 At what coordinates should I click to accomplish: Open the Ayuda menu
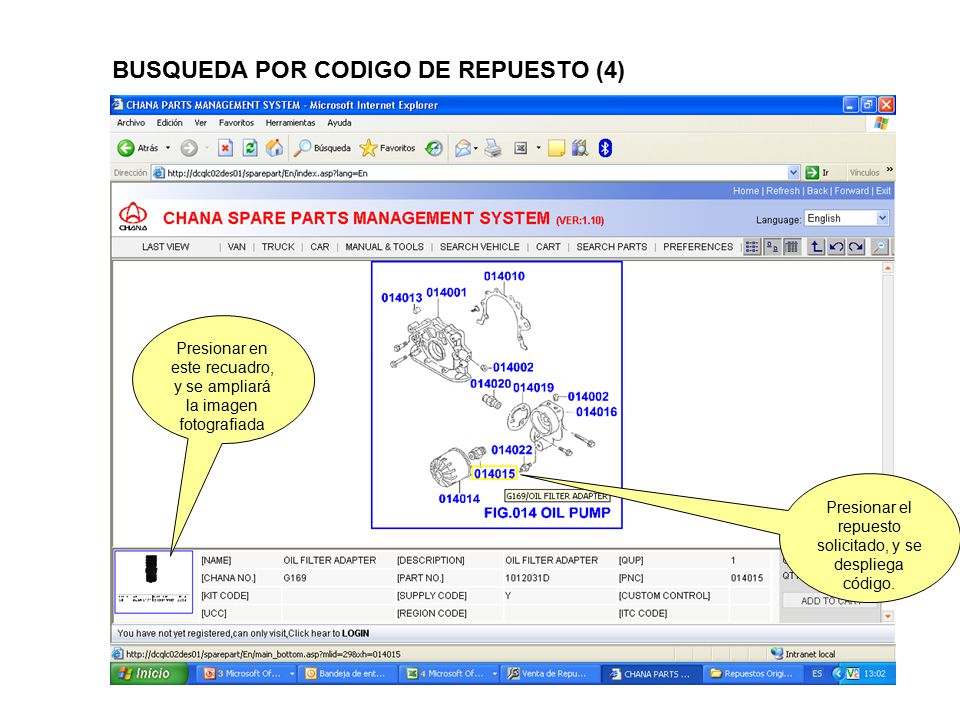click(x=339, y=122)
